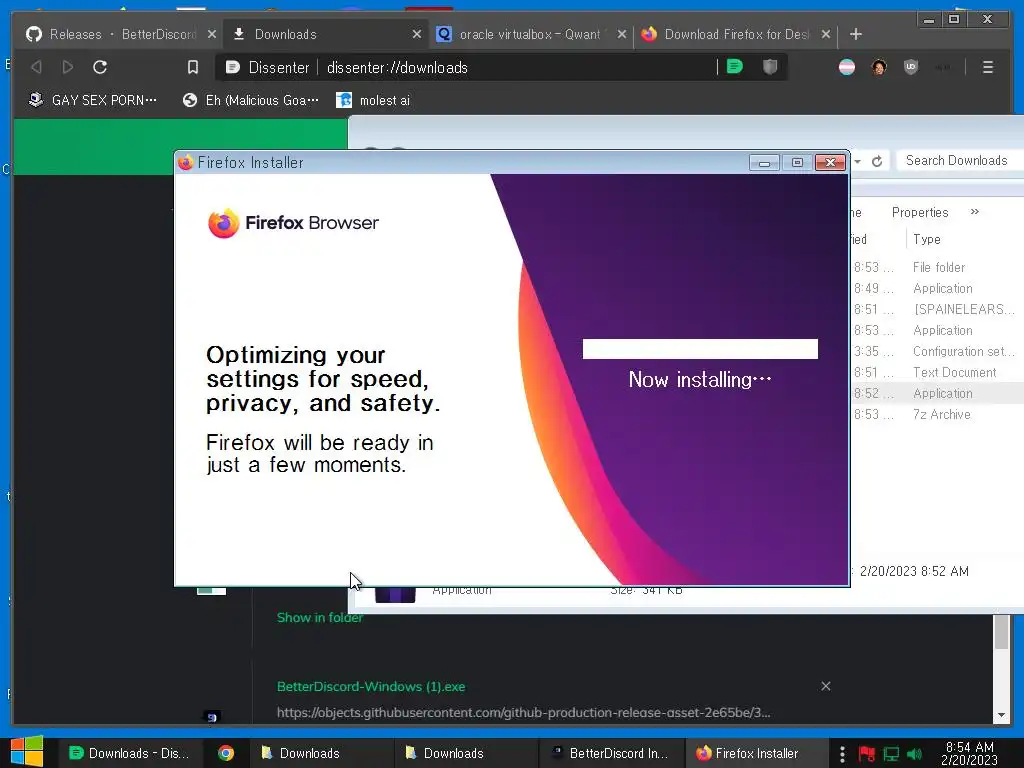Screen dimensions: 1024x768
Task: Select the Text Document row
Action: click(938, 372)
